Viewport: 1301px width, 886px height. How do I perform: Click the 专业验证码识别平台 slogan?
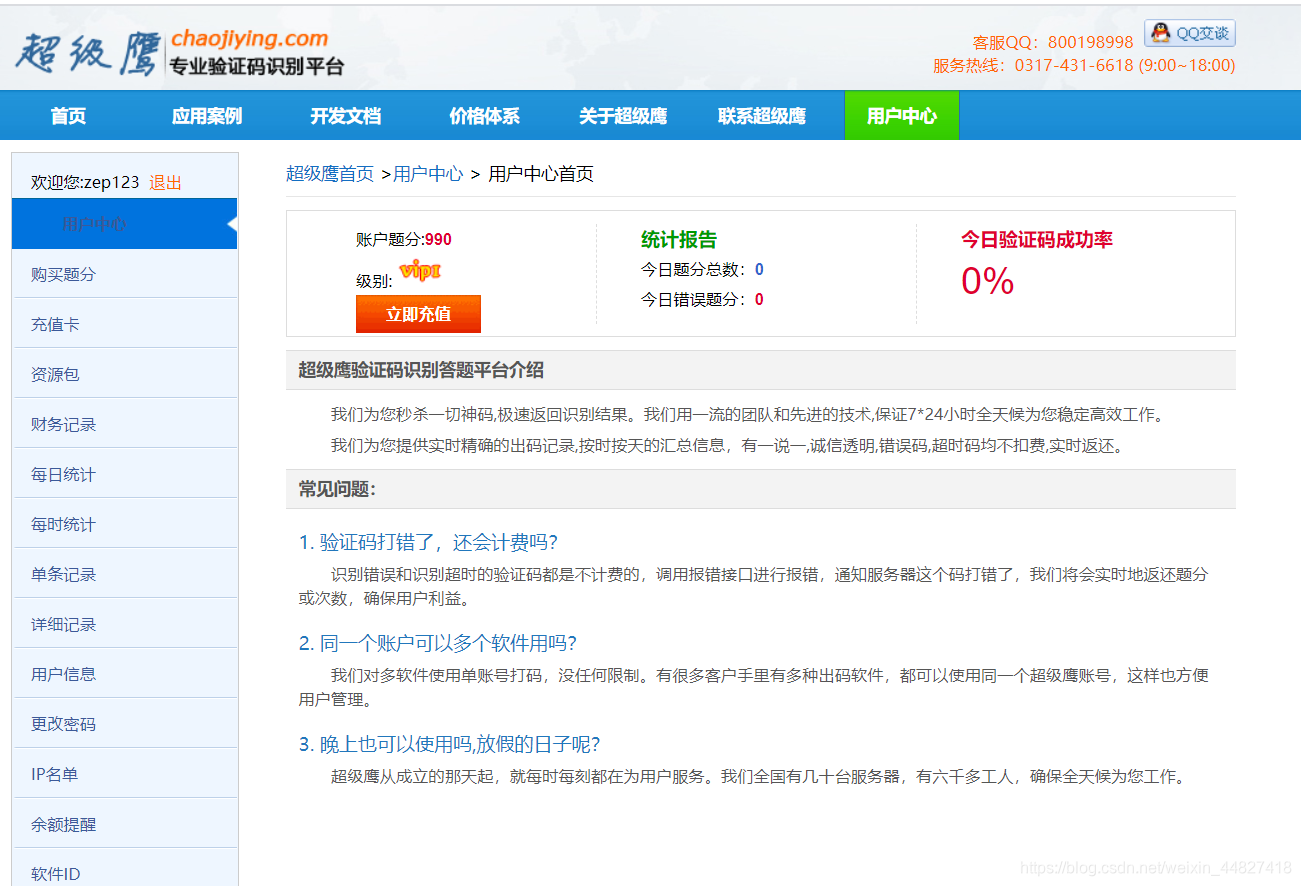[x=256, y=67]
